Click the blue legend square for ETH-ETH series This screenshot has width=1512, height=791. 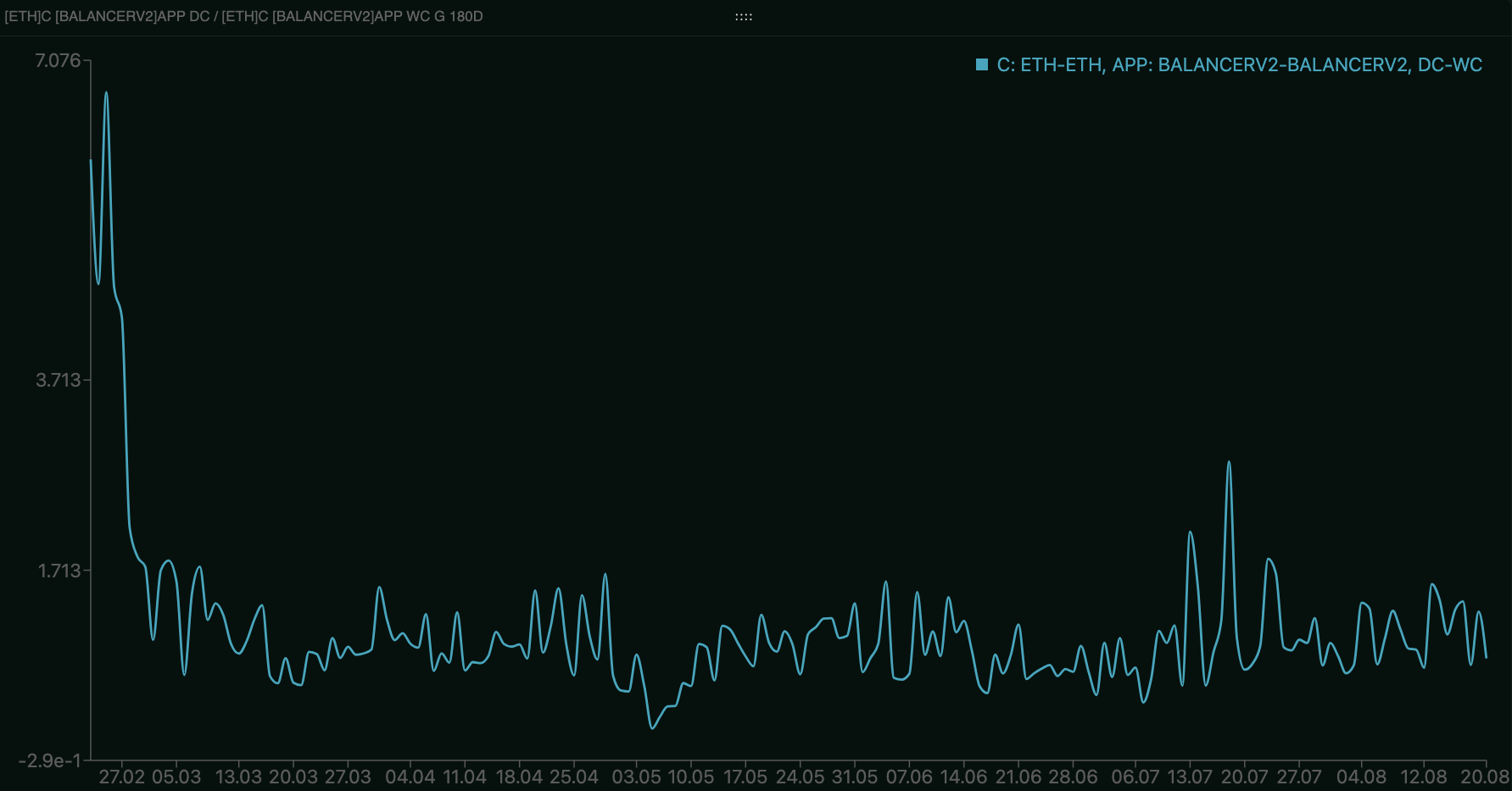(982, 65)
